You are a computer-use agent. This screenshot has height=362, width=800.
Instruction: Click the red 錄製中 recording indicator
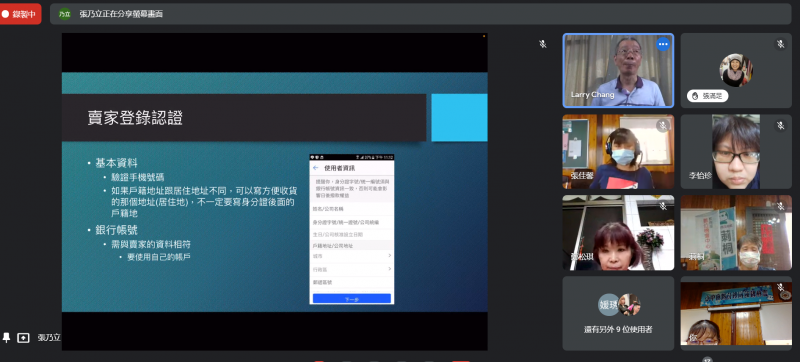tap(20, 14)
